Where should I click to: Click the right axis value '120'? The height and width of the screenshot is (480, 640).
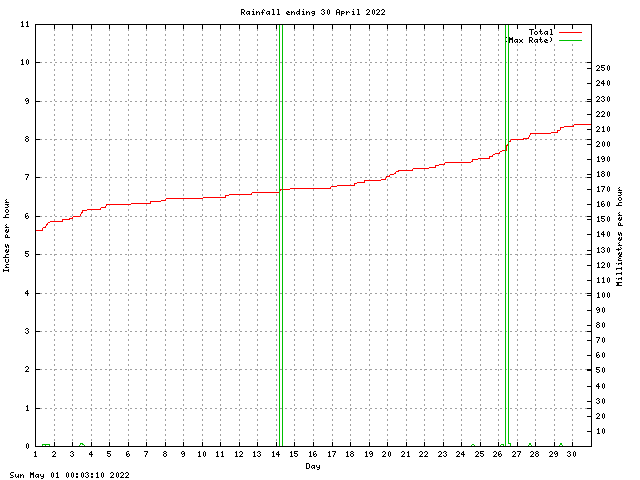click(603, 265)
